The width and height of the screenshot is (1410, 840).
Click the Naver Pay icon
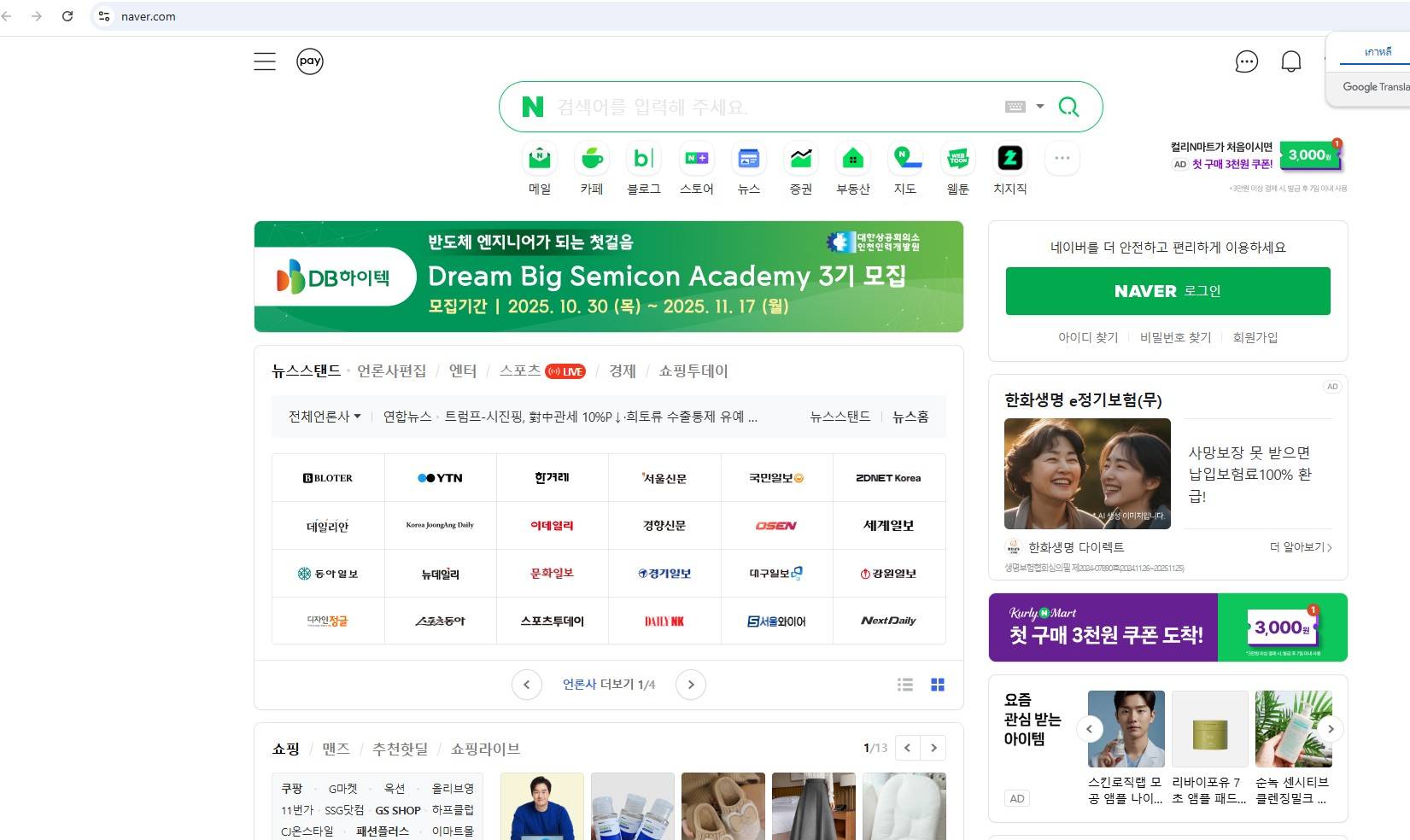pyautogui.click(x=310, y=61)
